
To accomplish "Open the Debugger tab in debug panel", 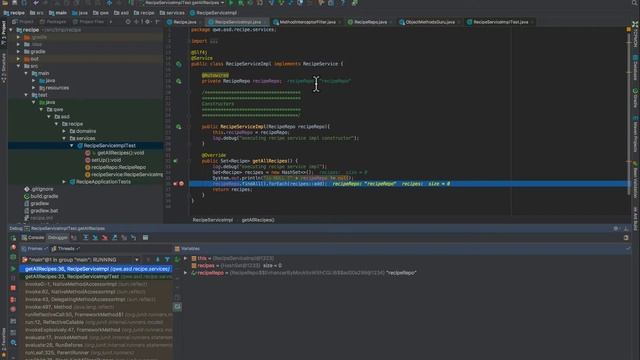I will tap(57, 238).
